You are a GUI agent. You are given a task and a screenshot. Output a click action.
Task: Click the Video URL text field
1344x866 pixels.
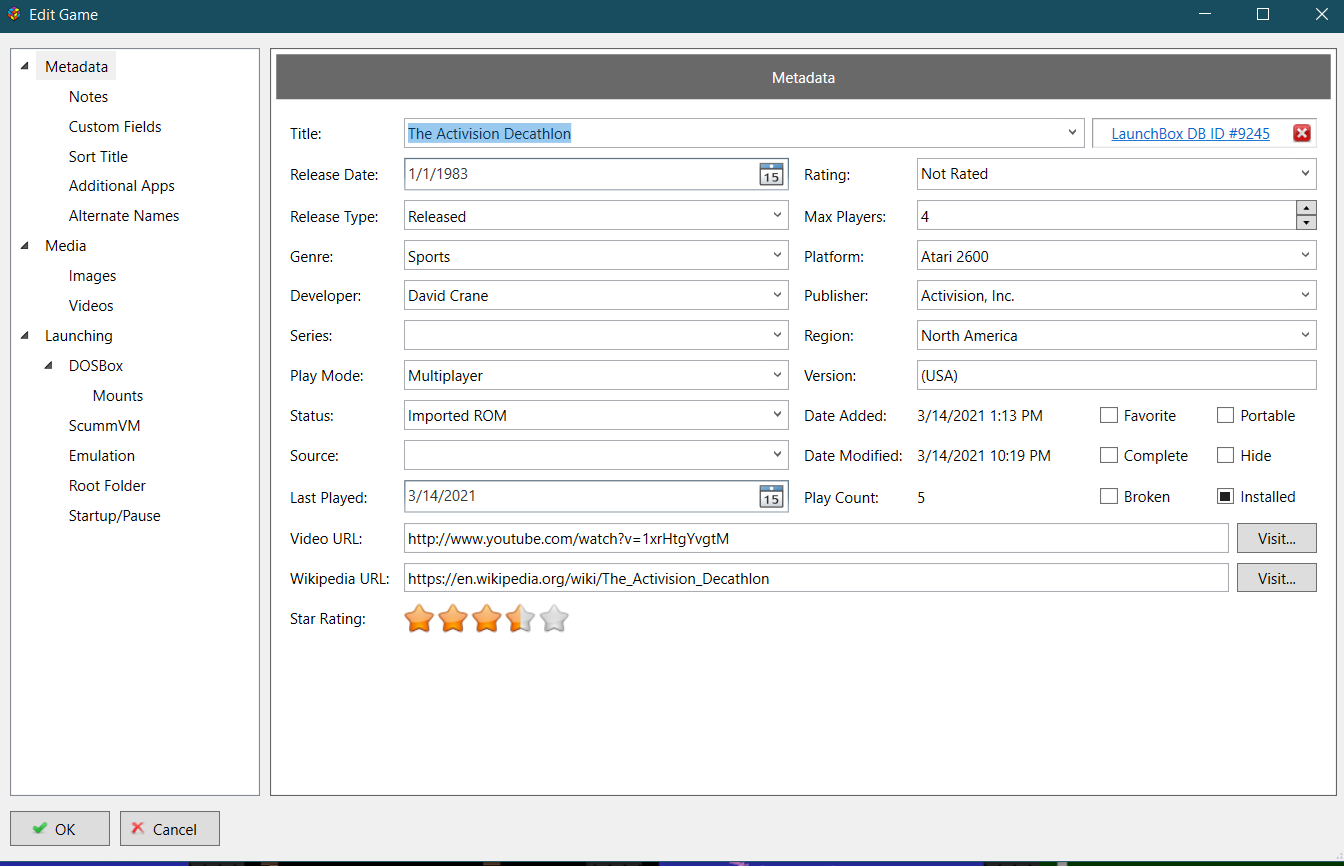[816, 538]
